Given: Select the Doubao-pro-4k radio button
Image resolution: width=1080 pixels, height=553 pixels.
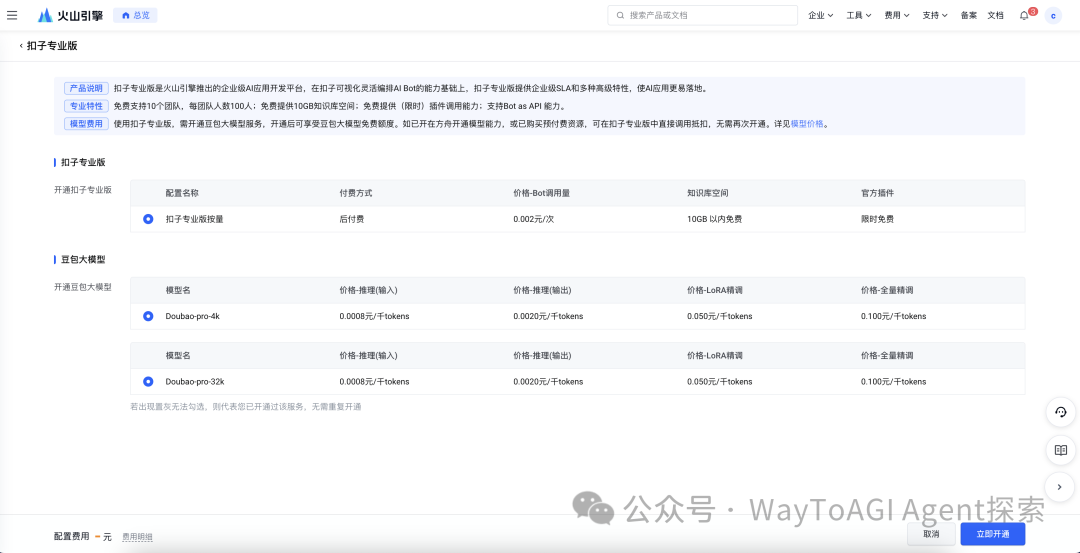Looking at the screenshot, I should (148, 316).
